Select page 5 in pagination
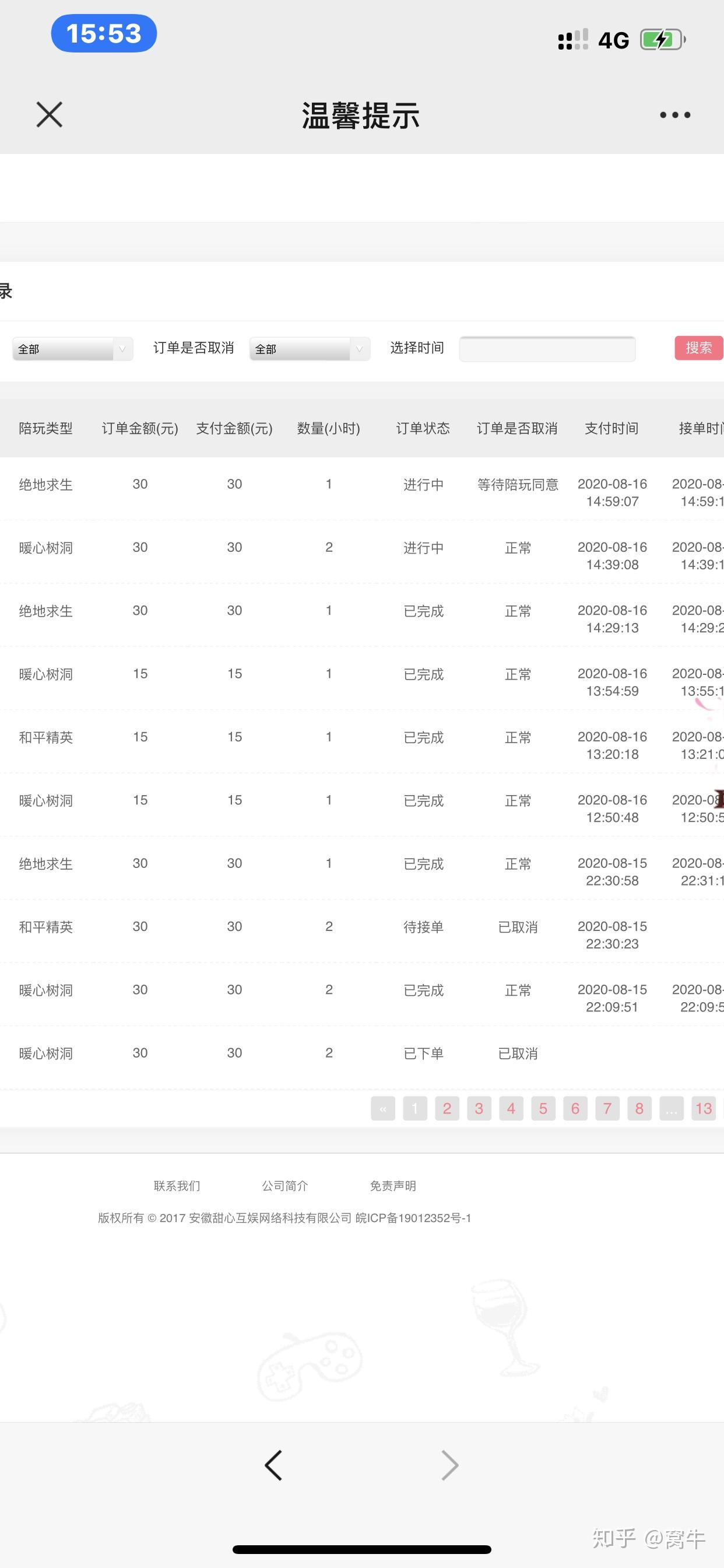The height and width of the screenshot is (1568, 724). [543, 1108]
